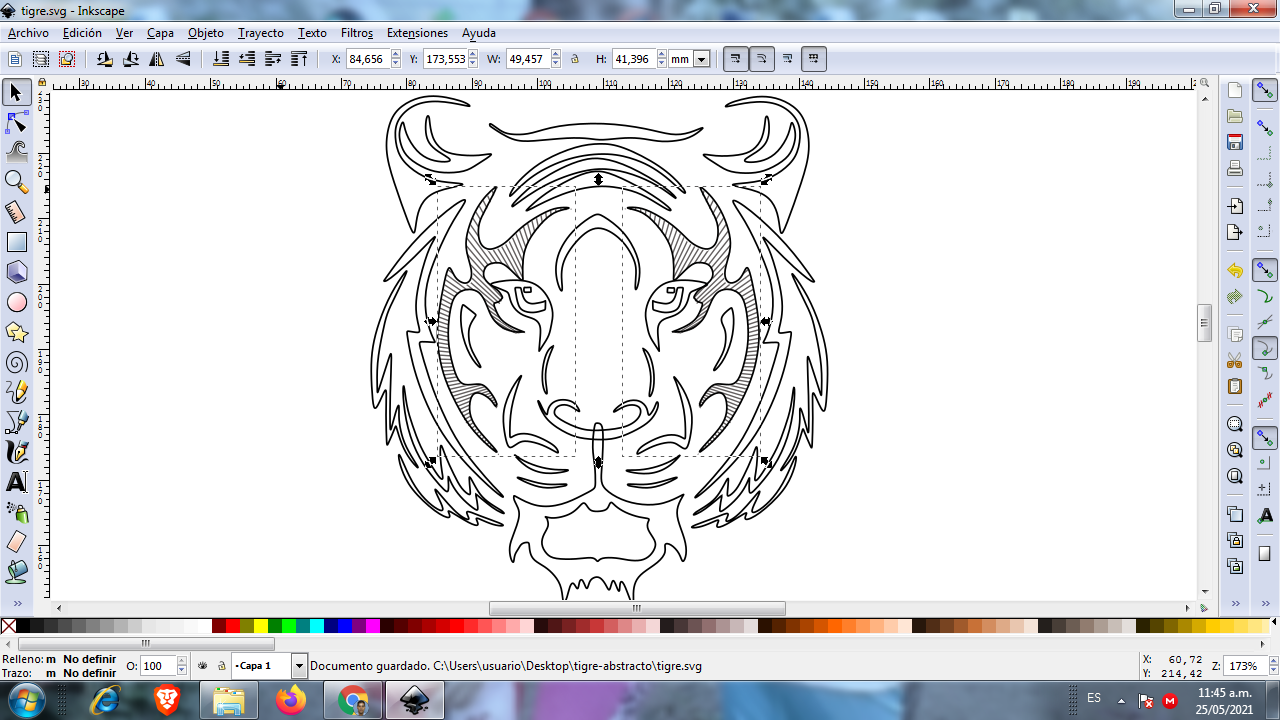The image size is (1280, 720).
Task: Select the Calligraphy tool
Action: pos(16,452)
